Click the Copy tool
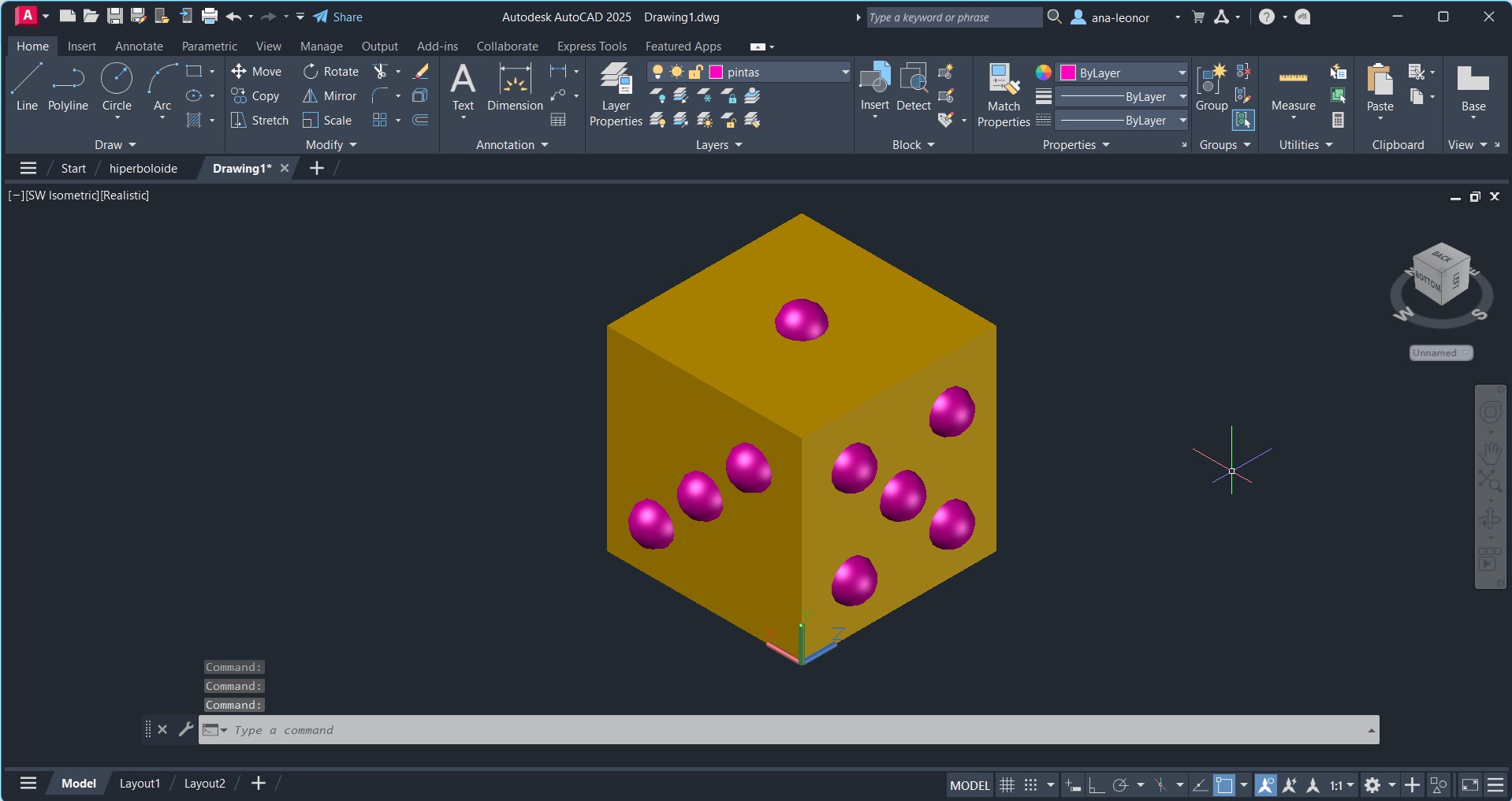Screen dimensions: 1512x801 click(255, 96)
